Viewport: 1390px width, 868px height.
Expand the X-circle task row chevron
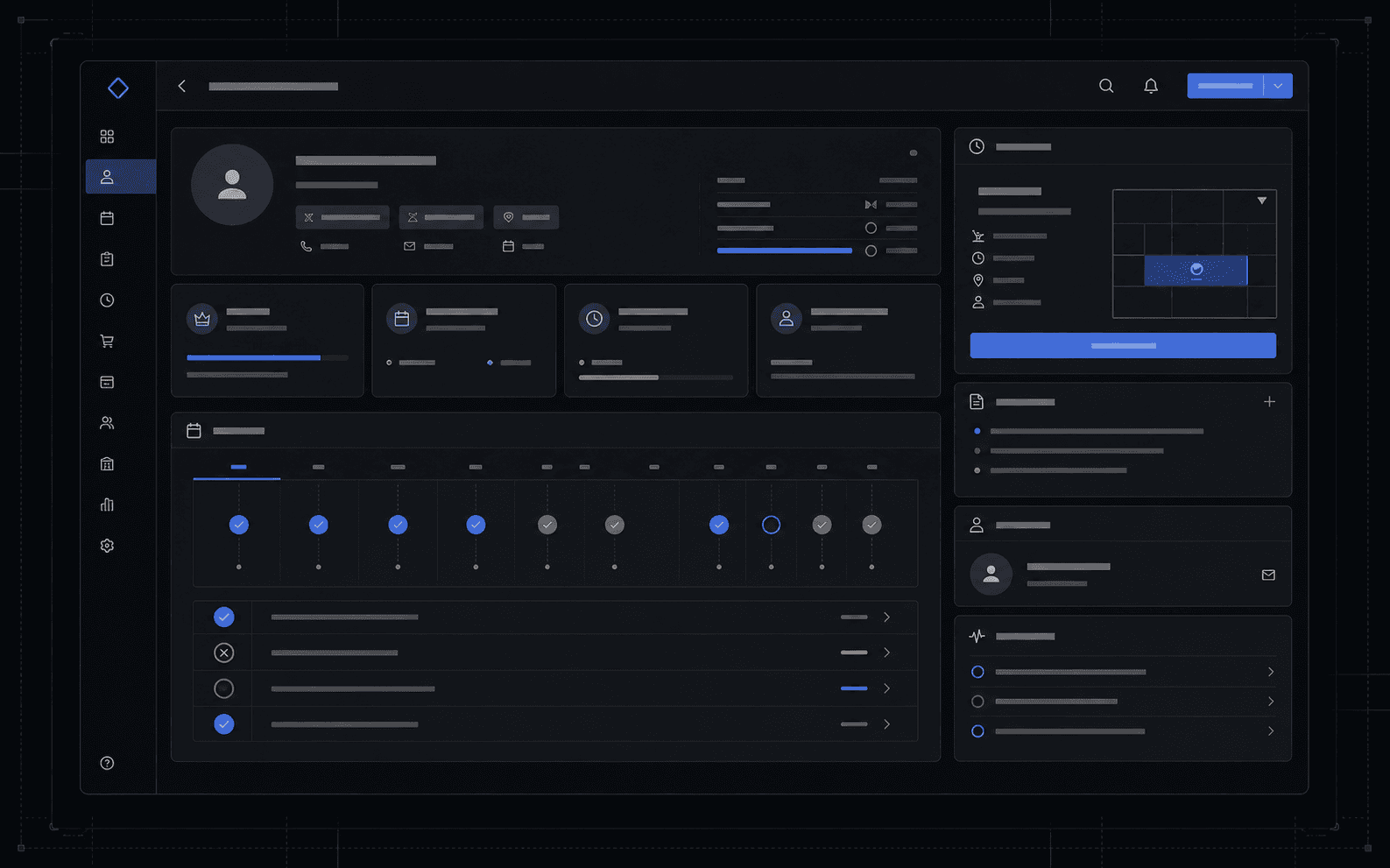tap(886, 653)
